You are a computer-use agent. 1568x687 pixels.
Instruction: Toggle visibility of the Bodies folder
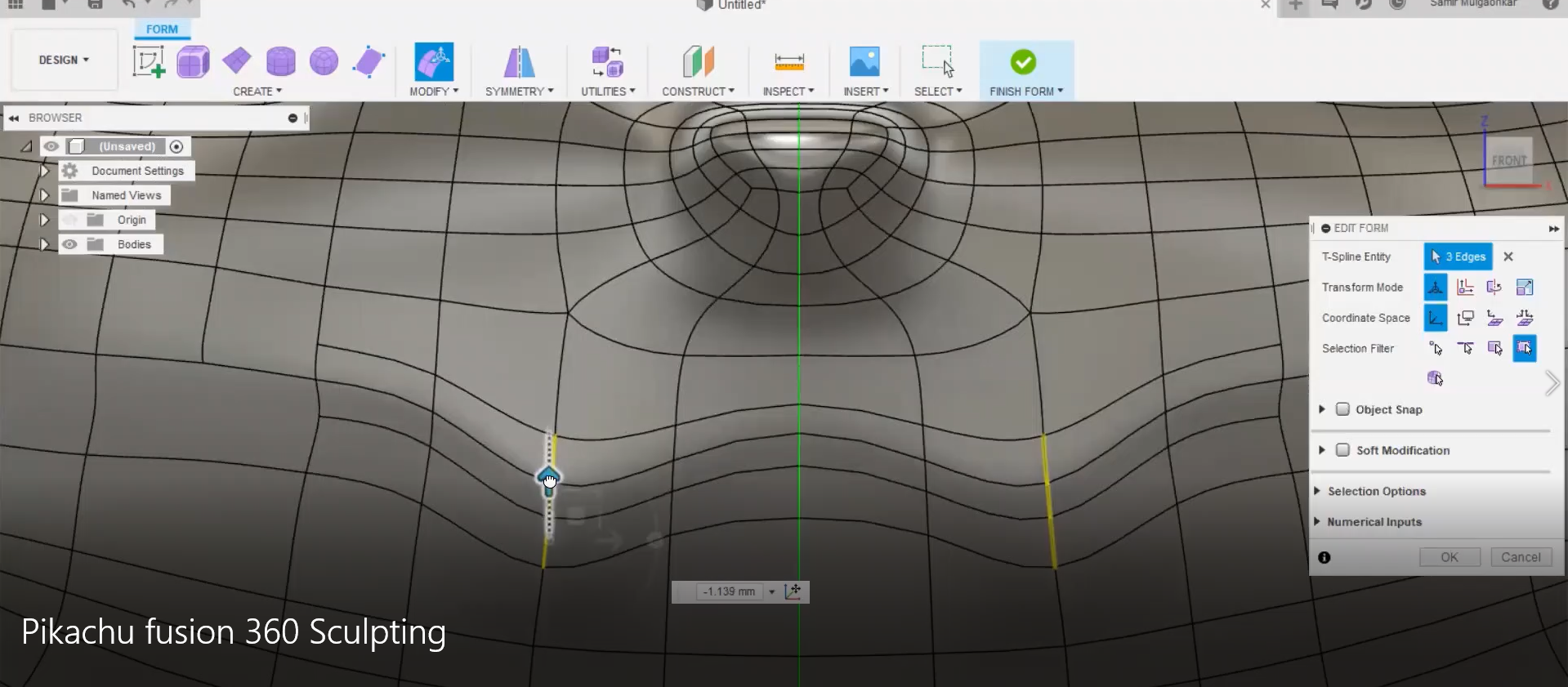pos(70,244)
